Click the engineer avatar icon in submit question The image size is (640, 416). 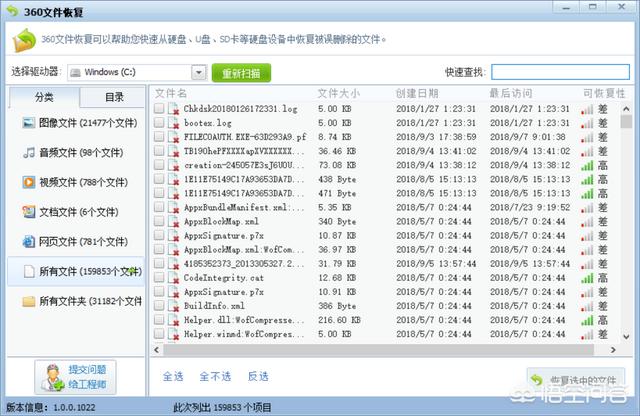pyautogui.click(x=53, y=378)
